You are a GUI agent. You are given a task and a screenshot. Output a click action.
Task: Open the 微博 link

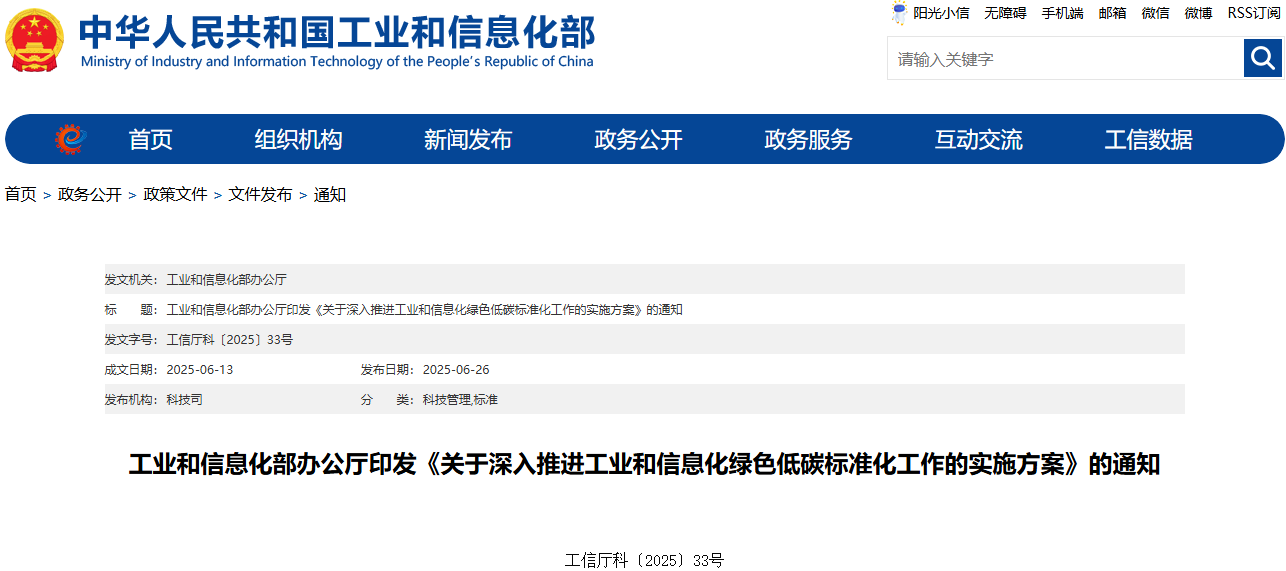[x=1198, y=13]
